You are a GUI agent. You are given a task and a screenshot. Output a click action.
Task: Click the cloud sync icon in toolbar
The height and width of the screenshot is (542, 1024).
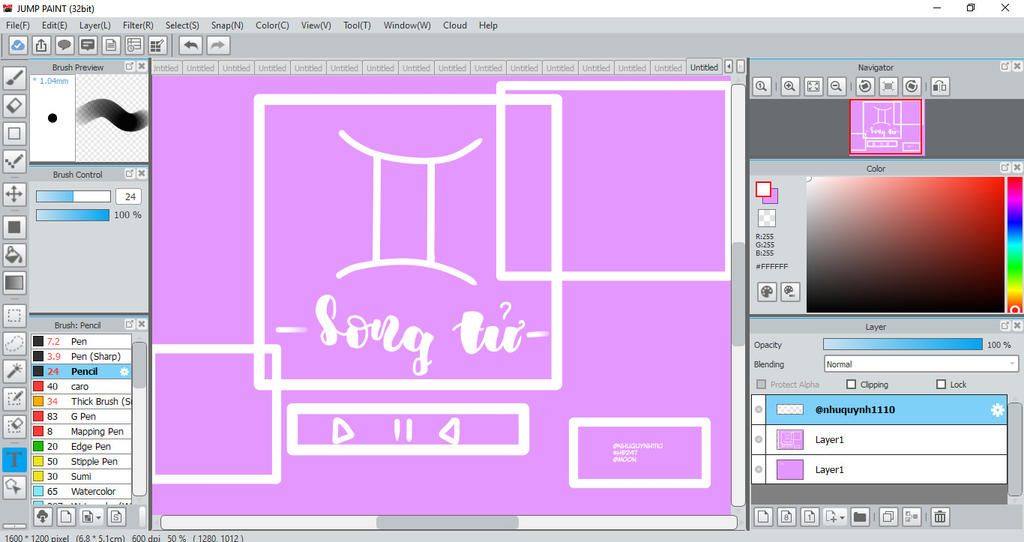[x=18, y=45]
